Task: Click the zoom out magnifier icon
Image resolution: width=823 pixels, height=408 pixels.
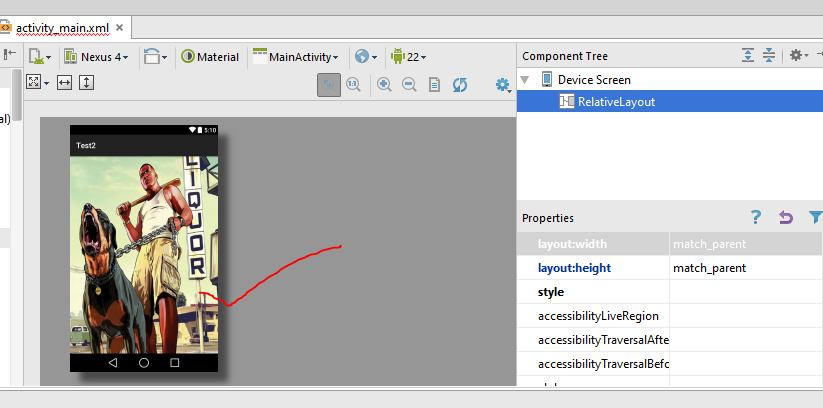Action: coord(409,86)
